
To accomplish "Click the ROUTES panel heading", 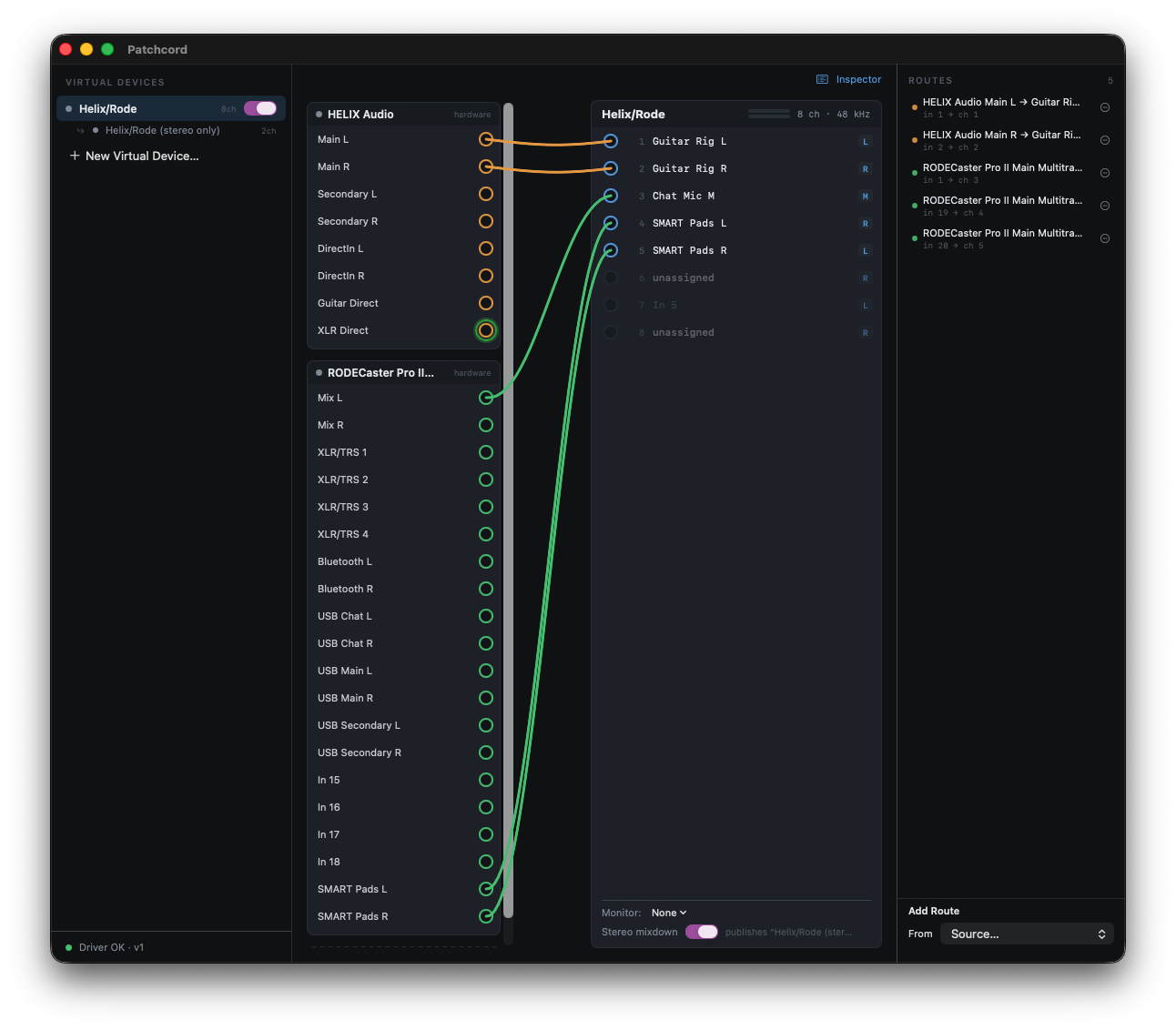I will pos(930,80).
